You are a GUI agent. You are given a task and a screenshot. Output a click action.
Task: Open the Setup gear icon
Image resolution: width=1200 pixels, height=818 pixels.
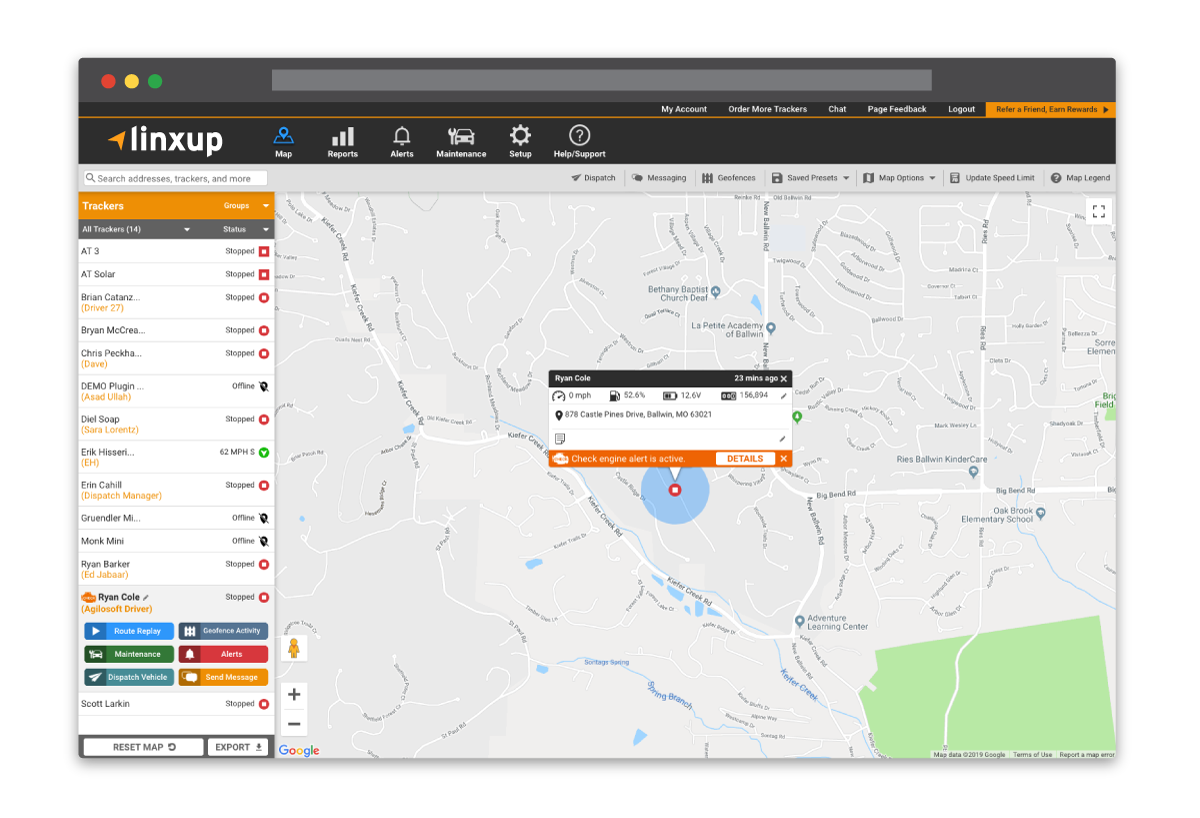(519, 135)
